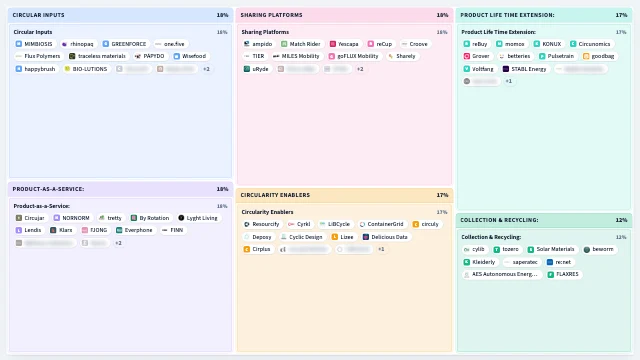Screen dimensions: 640x360
Task: Open the MILES Mobility company chip
Action: [296, 56]
